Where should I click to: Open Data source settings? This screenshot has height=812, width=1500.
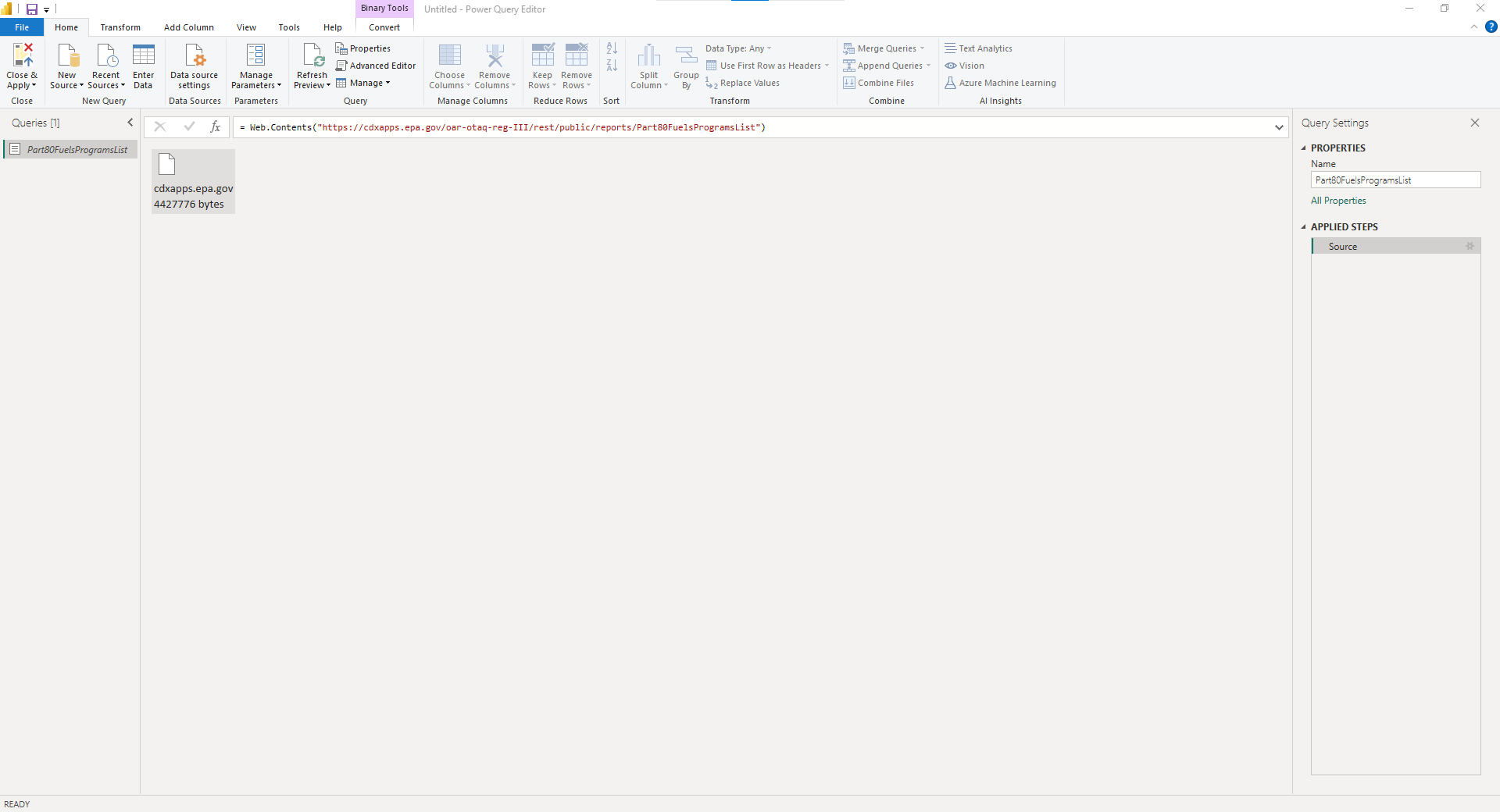(x=194, y=66)
